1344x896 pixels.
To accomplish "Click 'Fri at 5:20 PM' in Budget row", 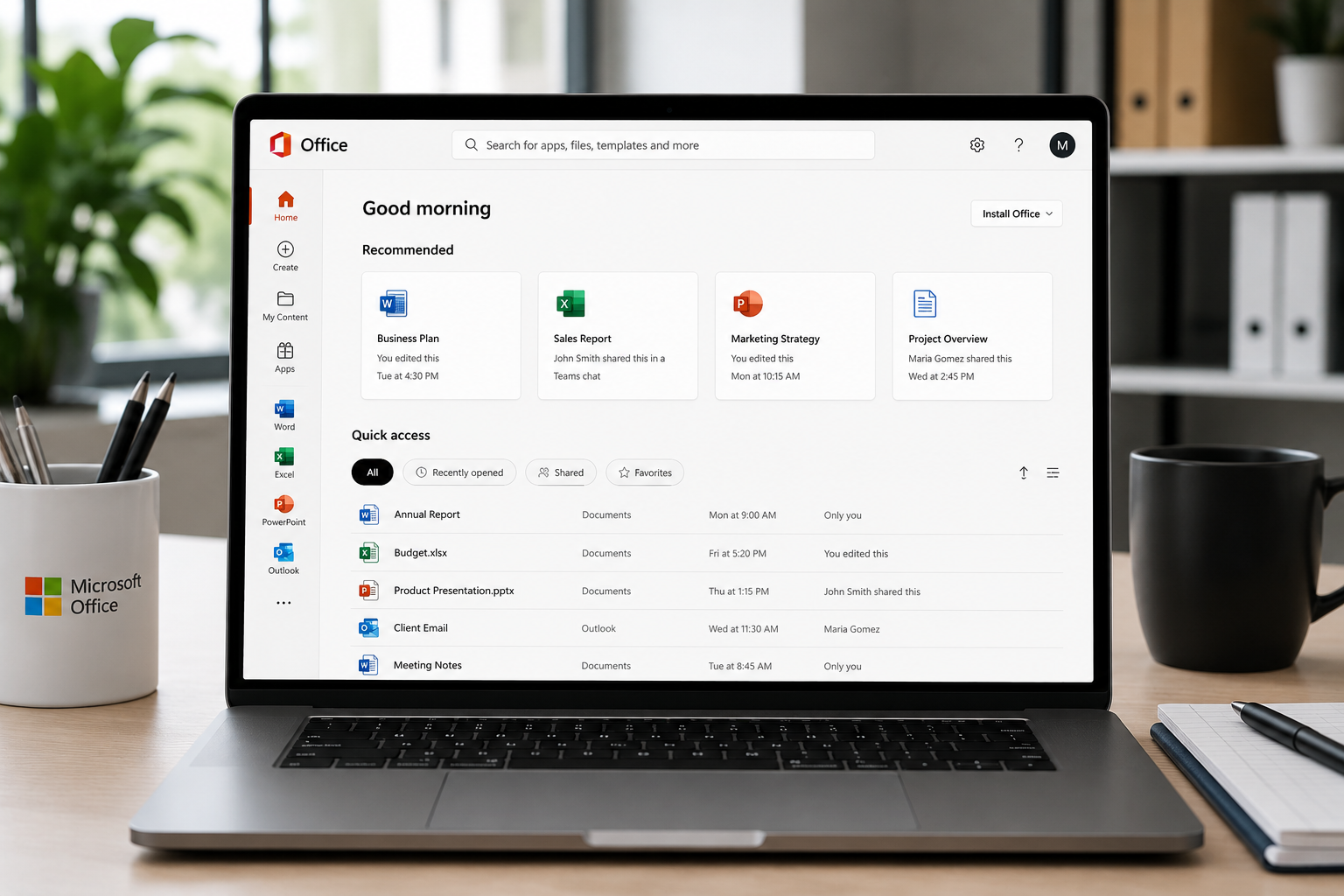I will click(x=737, y=554).
